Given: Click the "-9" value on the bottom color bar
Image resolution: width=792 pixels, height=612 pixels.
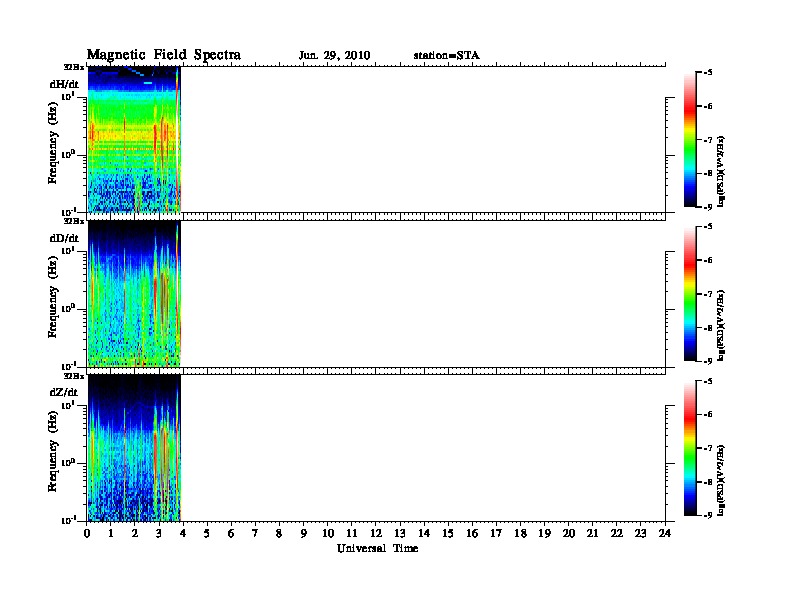Looking at the screenshot, I should [x=708, y=516].
